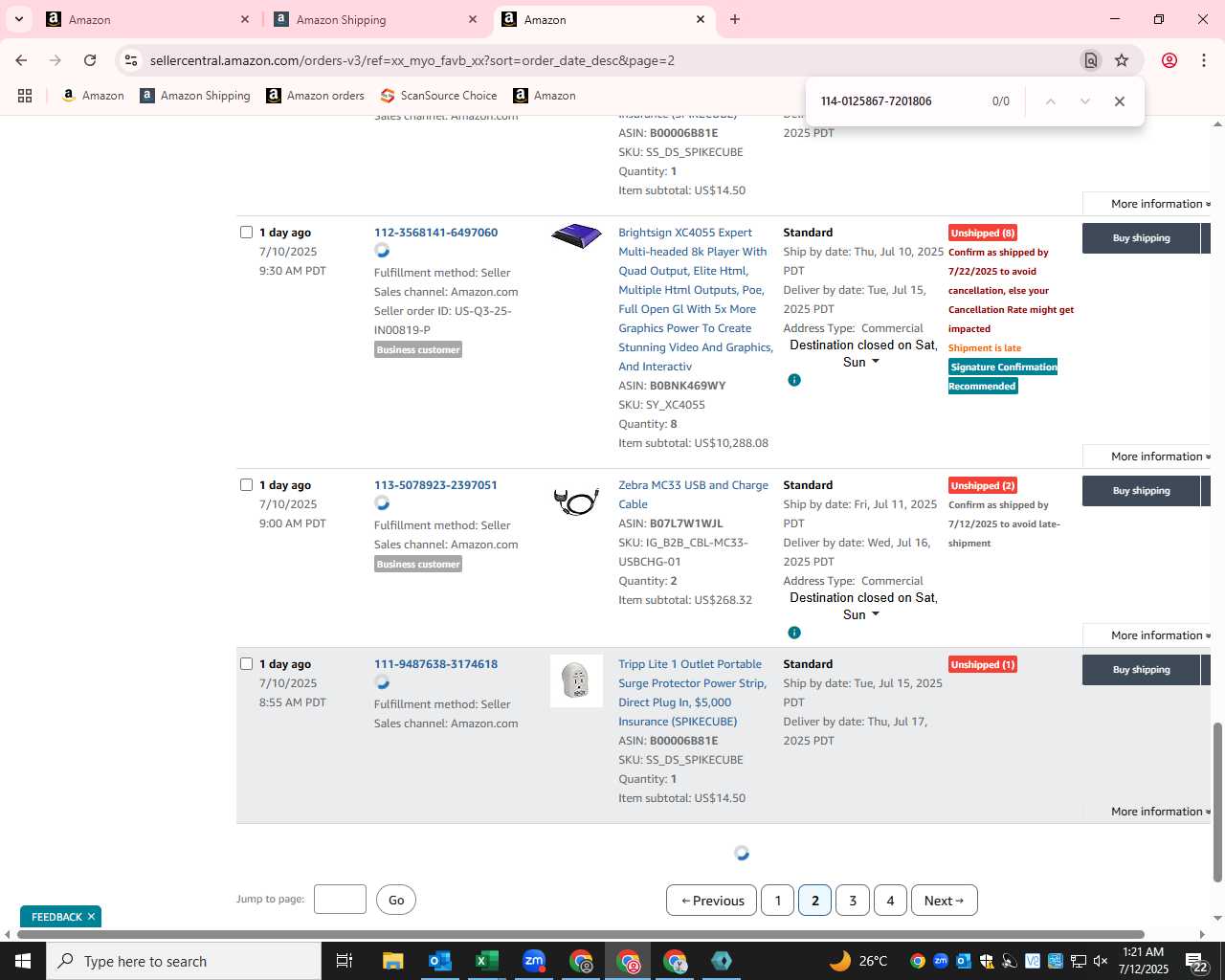The width and height of the screenshot is (1225, 980).
Task: Open the new tab plus button
Action: (735, 19)
